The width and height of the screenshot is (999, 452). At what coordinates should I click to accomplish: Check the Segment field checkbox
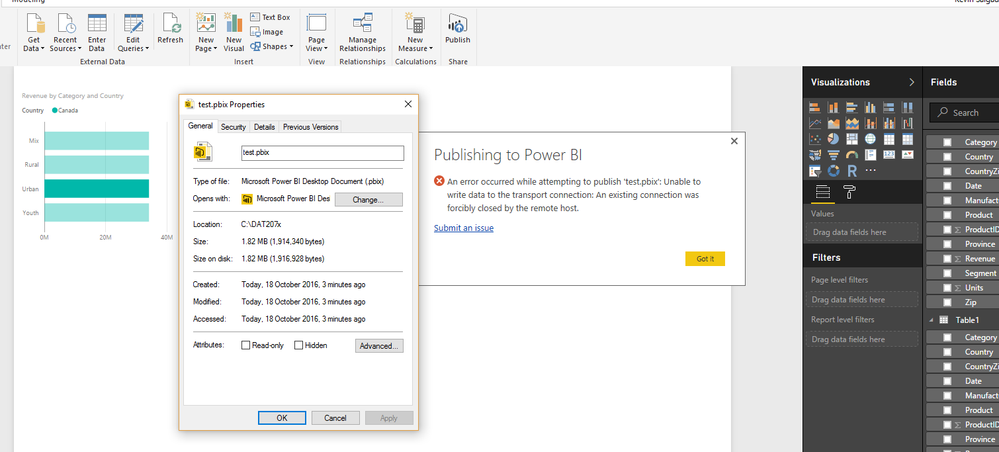pyautogui.click(x=947, y=273)
